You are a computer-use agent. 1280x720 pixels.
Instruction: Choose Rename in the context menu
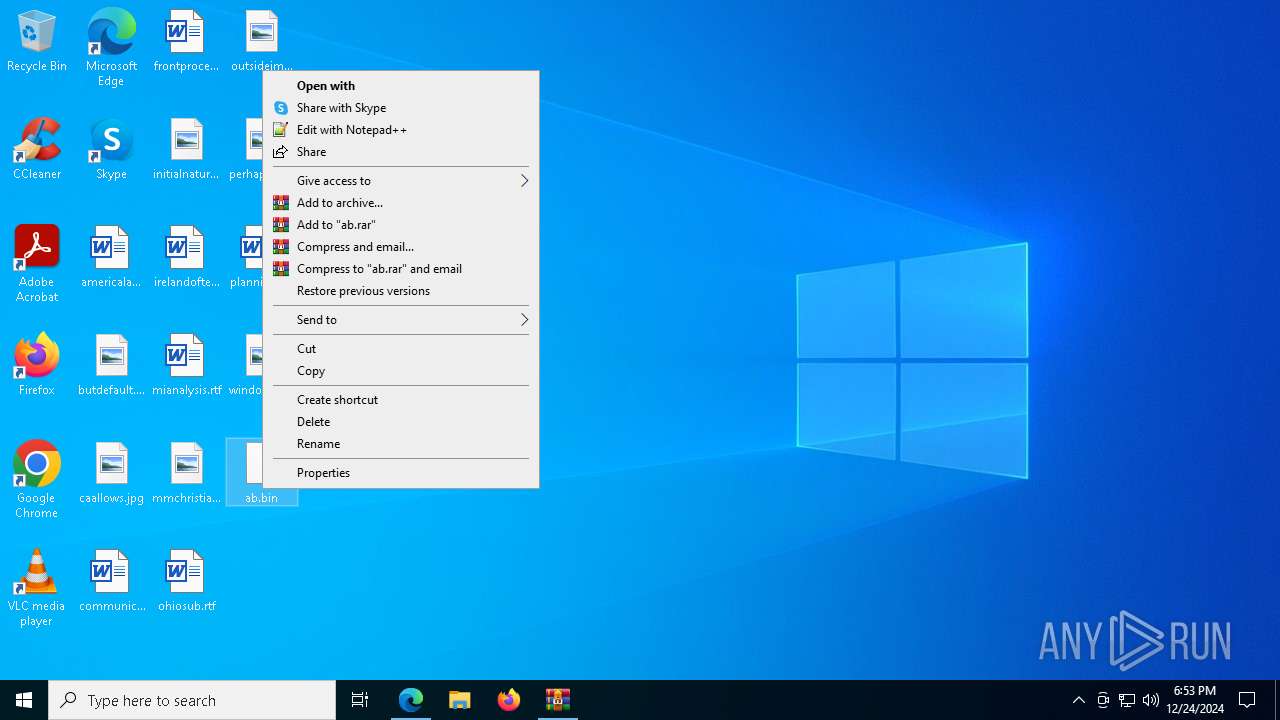pyautogui.click(x=400, y=444)
